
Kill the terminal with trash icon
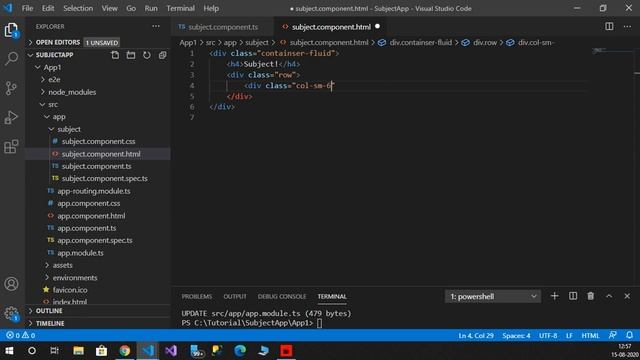pyautogui.click(x=591, y=296)
